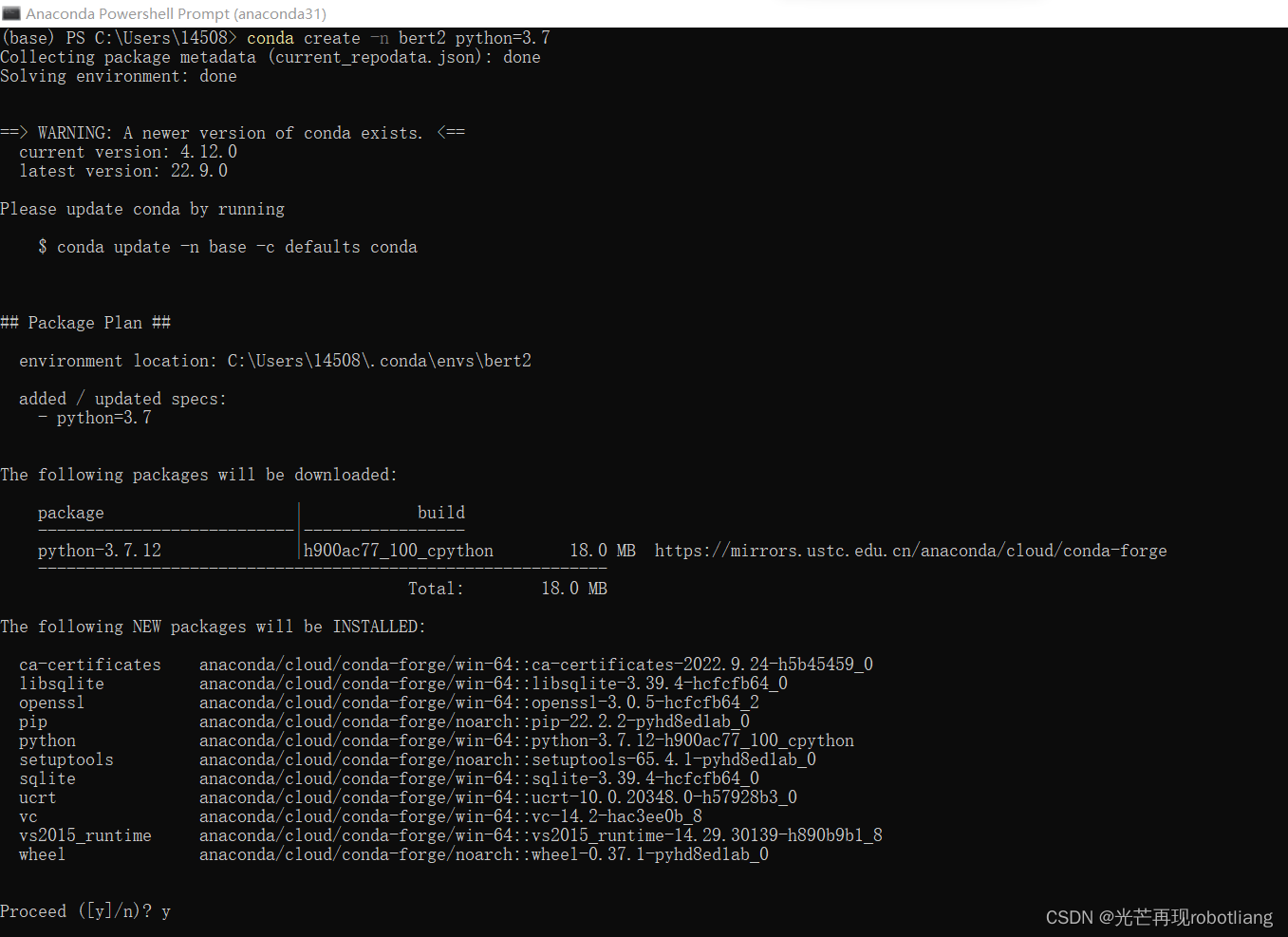Image resolution: width=1288 pixels, height=937 pixels.
Task: Click the '## Package Plan ##' heading
Action: 85,323
